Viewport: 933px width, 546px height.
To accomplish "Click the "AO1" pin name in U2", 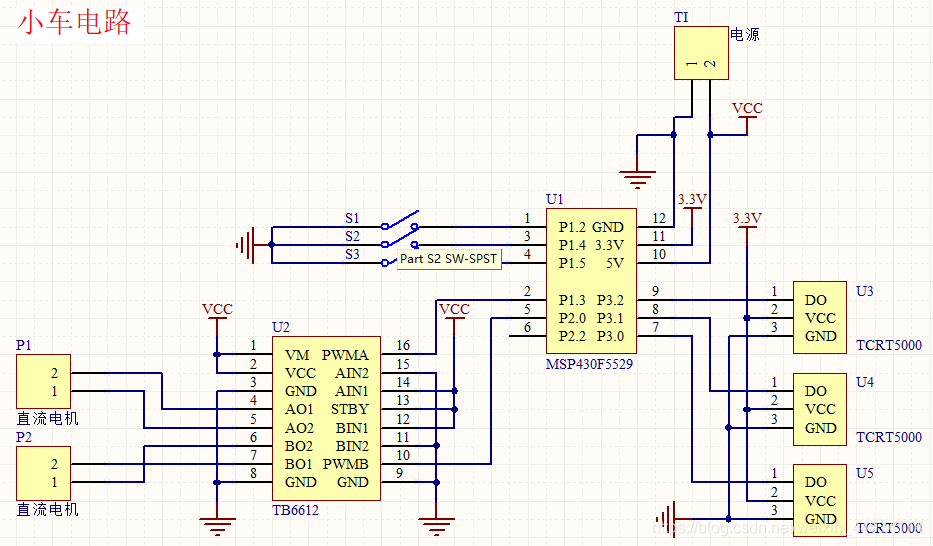I will click(299, 409).
